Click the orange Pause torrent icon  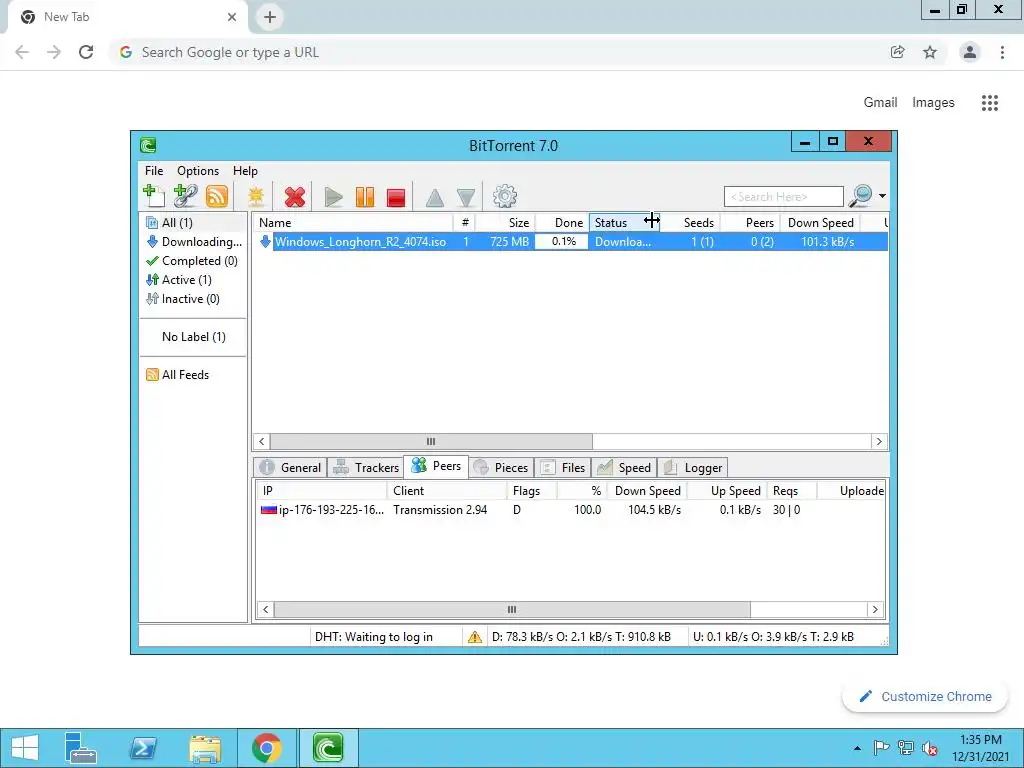[364, 197]
